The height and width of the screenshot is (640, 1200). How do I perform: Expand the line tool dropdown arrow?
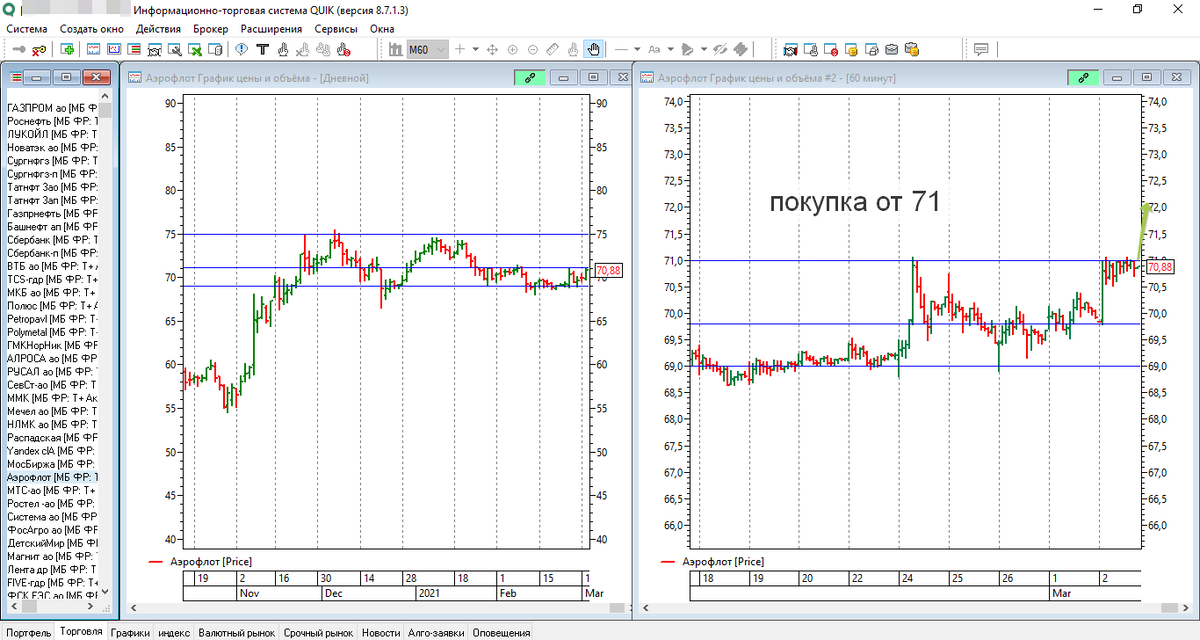tap(637, 49)
